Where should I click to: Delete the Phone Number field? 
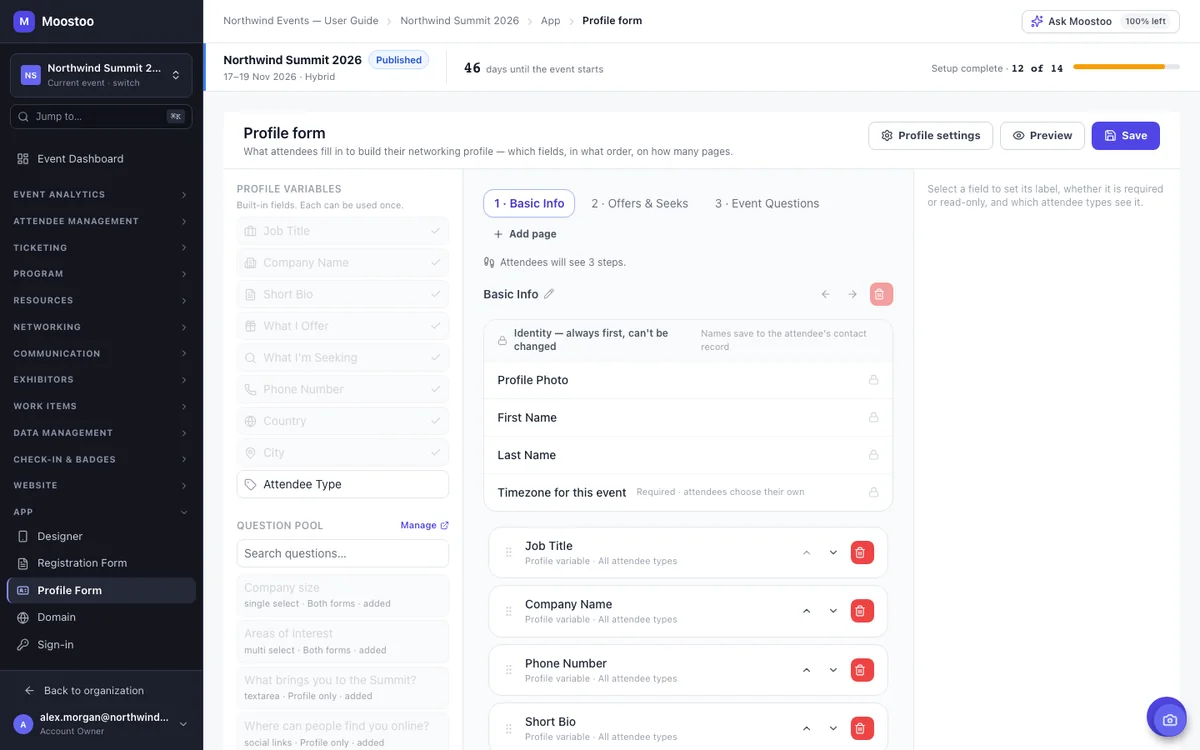[x=862, y=670]
